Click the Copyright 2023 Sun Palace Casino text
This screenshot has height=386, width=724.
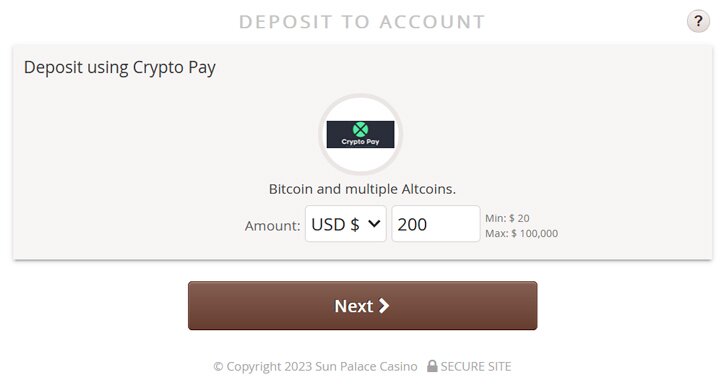pos(315,366)
